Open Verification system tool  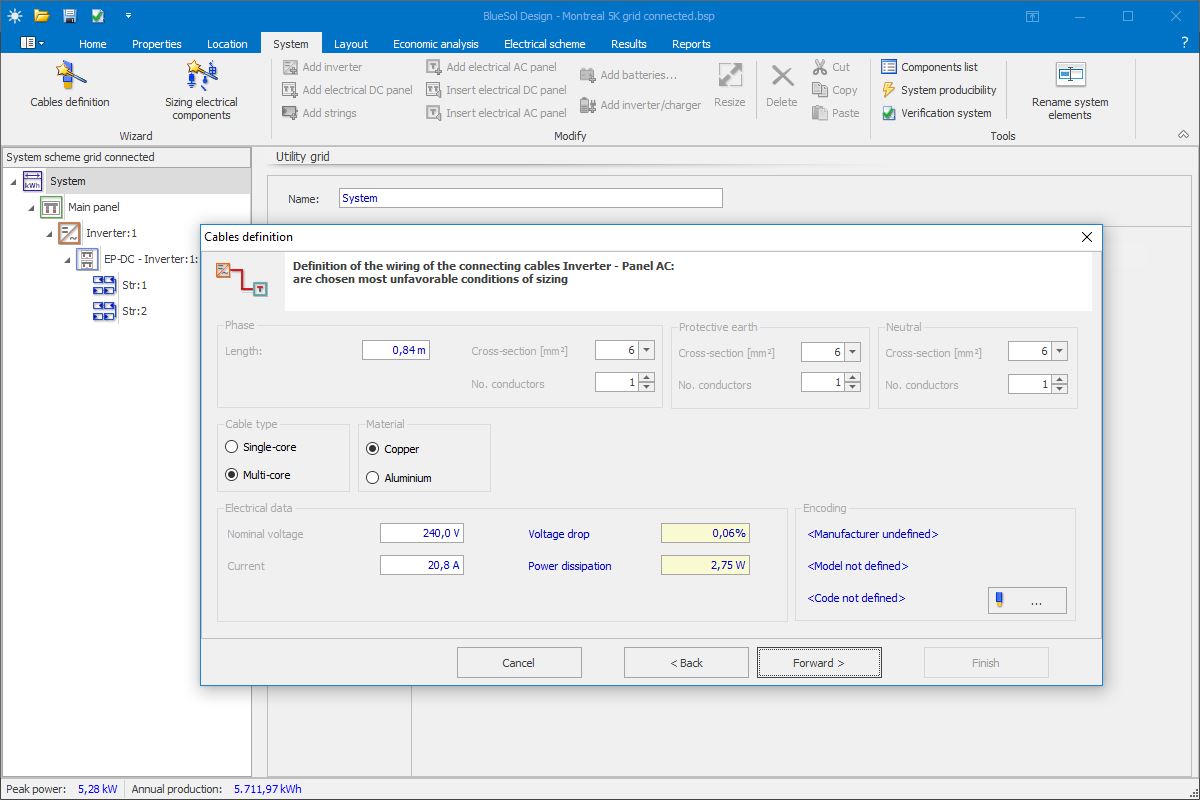tap(936, 113)
